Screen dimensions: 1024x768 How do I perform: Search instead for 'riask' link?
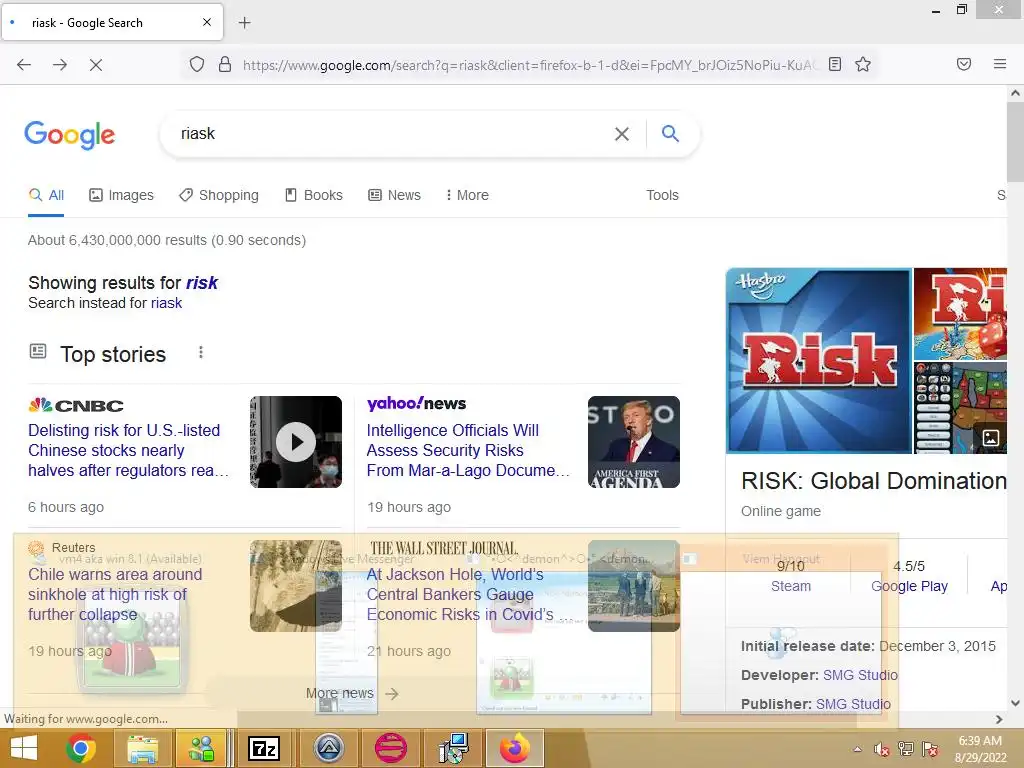click(167, 303)
